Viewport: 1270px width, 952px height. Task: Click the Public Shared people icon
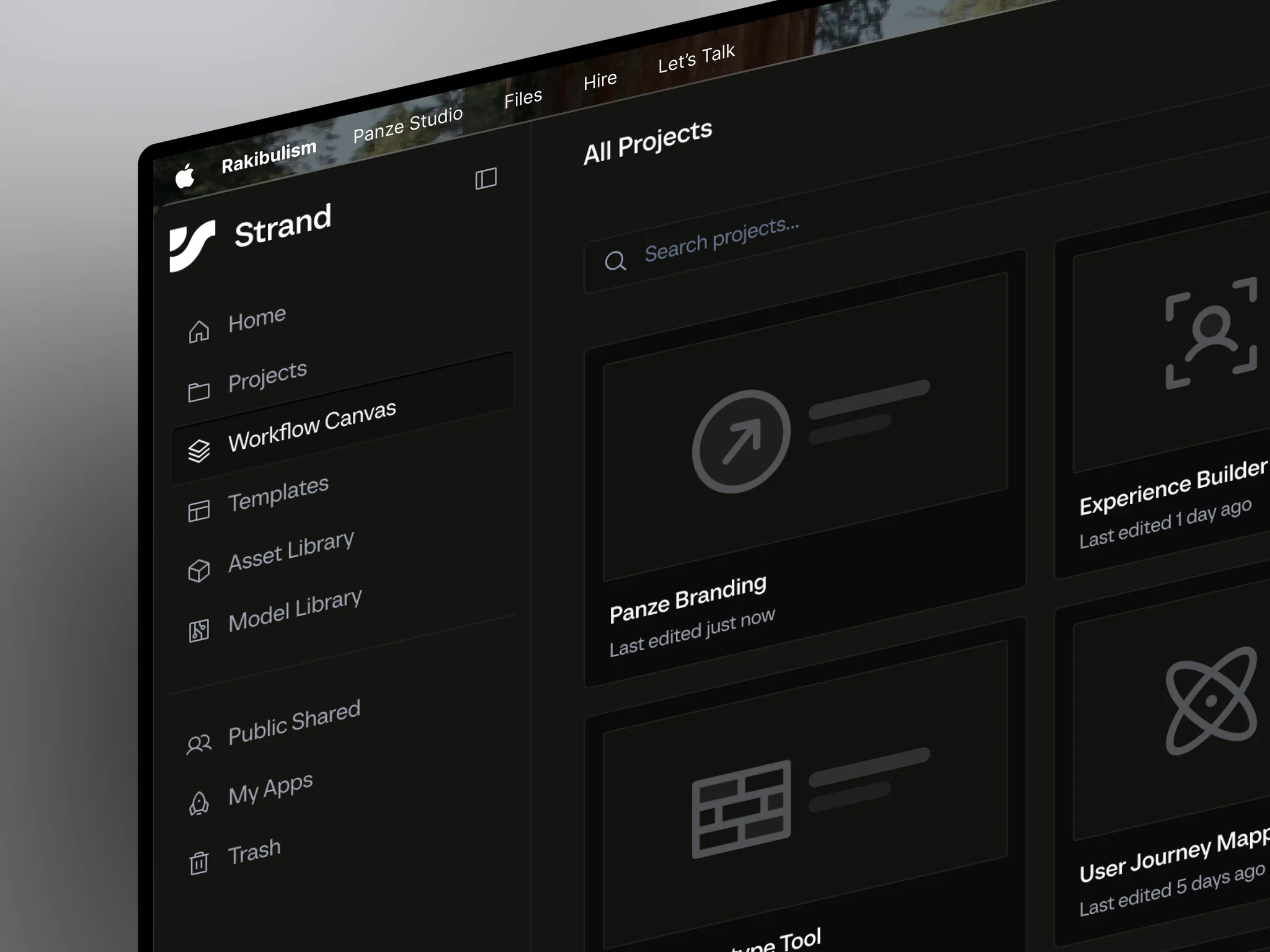pos(198,743)
